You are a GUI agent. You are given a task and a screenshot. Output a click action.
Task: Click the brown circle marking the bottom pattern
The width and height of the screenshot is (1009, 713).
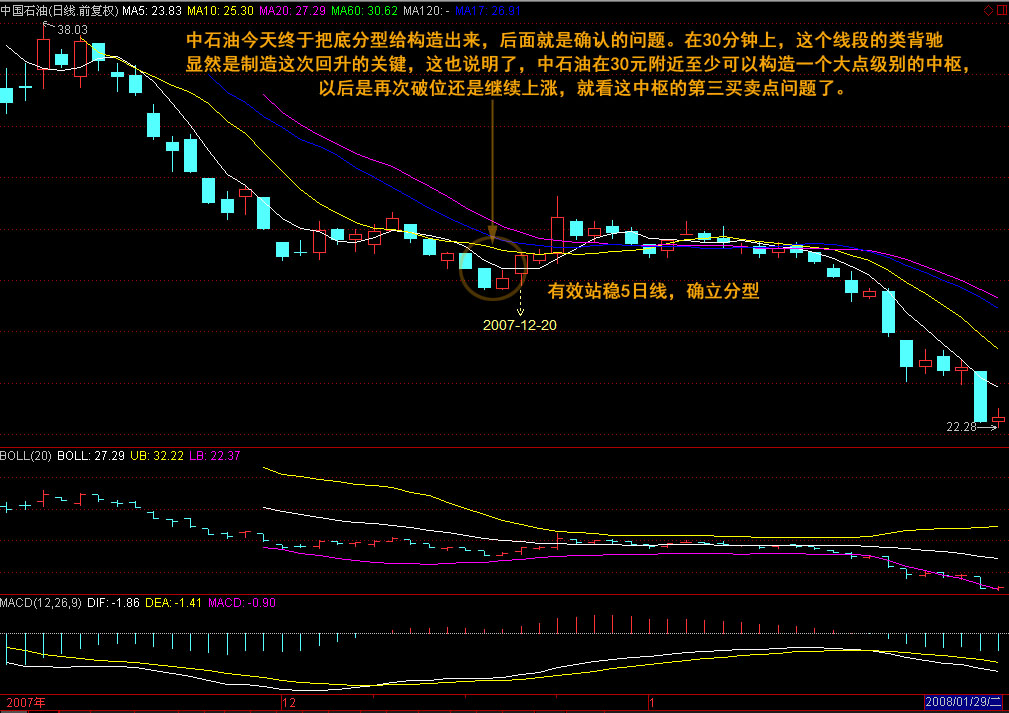pos(492,269)
